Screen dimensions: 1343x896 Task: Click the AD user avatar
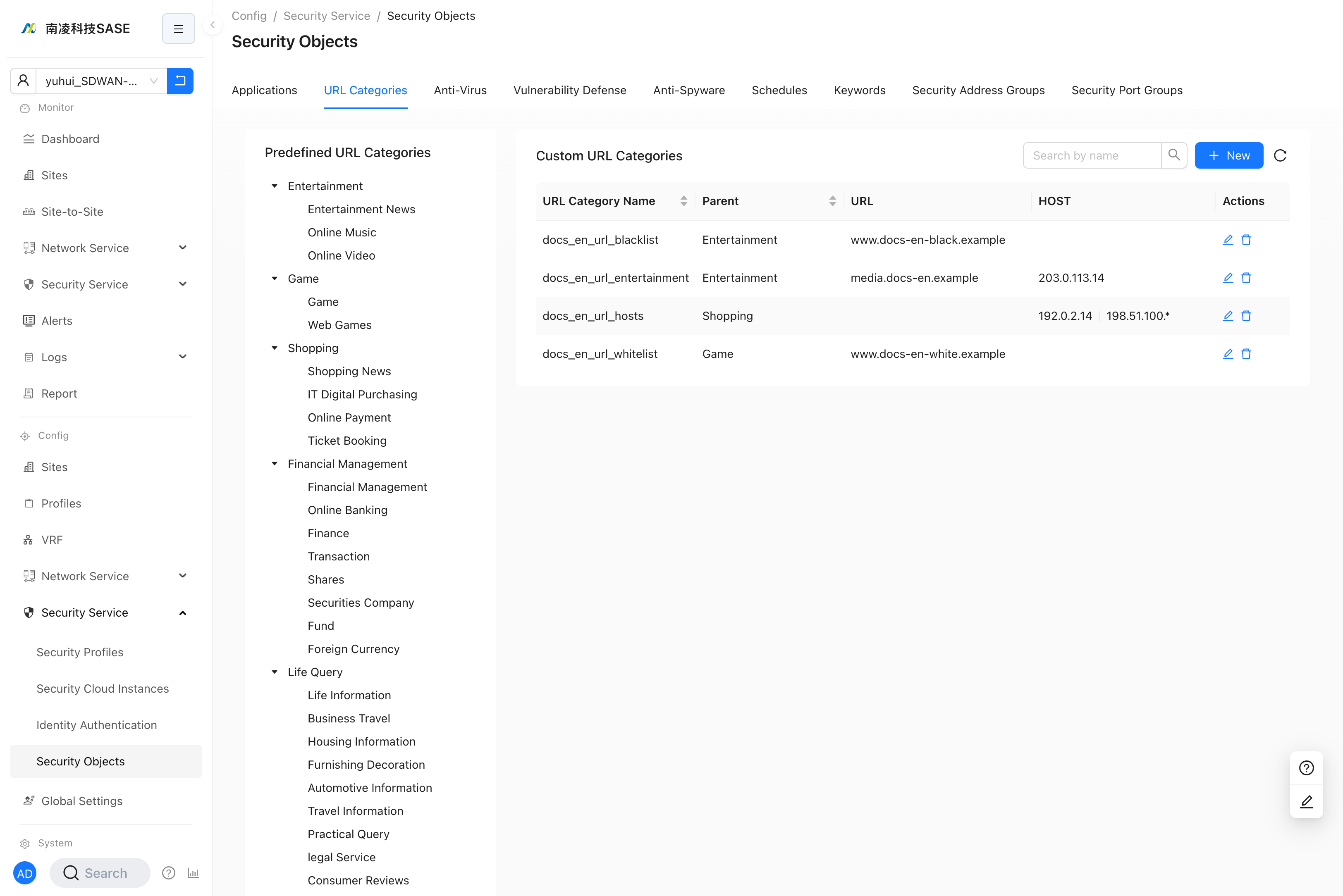[x=24, y=873]
